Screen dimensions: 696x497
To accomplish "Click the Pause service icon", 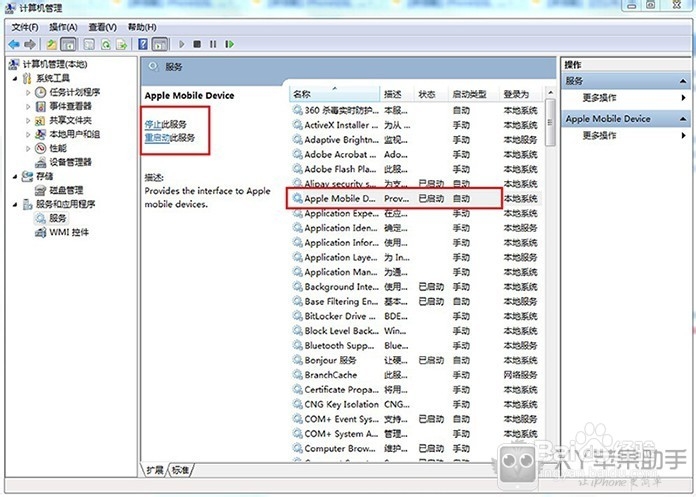I will point(213,44).
